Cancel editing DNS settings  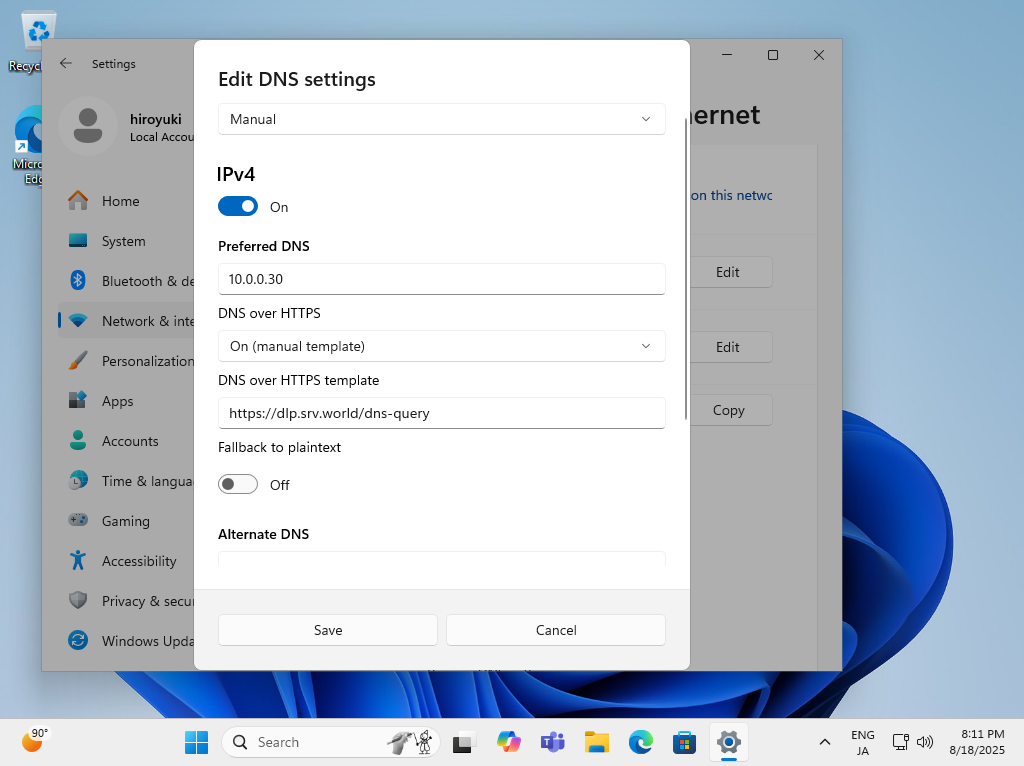[556, 630]
